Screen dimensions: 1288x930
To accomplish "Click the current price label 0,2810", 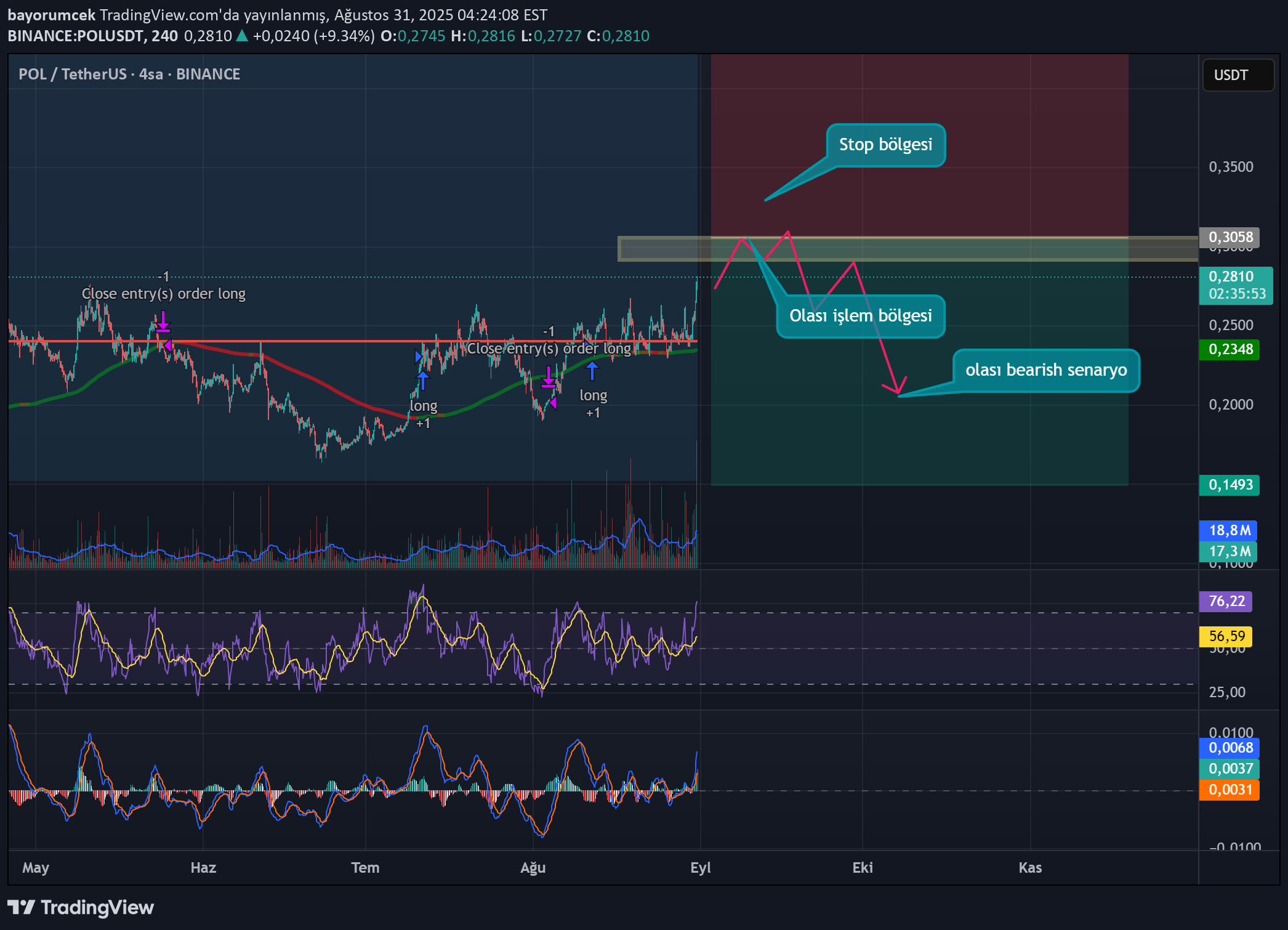I will 1231,277.
